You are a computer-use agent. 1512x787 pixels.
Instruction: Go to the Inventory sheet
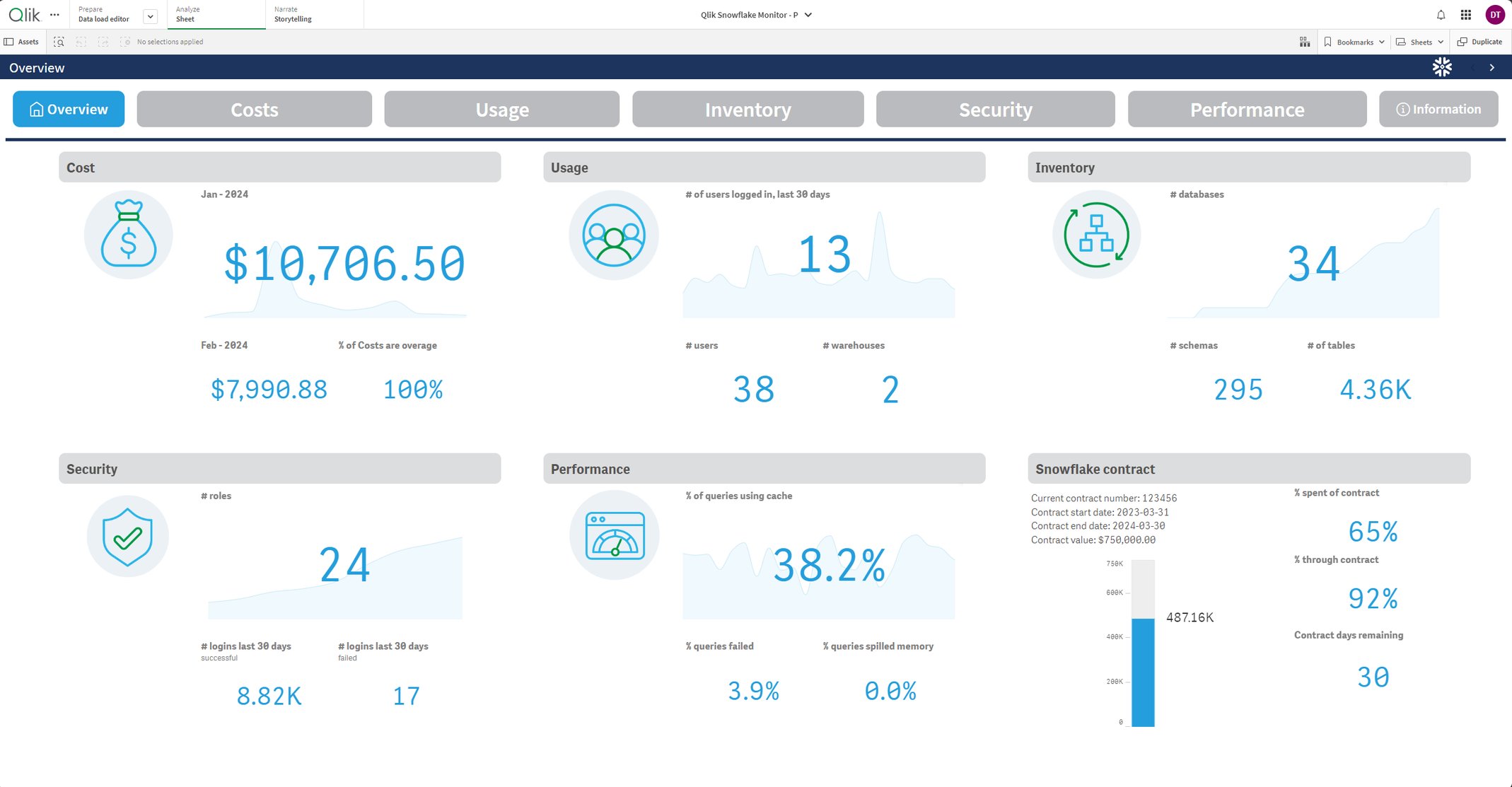coord(748,109)
